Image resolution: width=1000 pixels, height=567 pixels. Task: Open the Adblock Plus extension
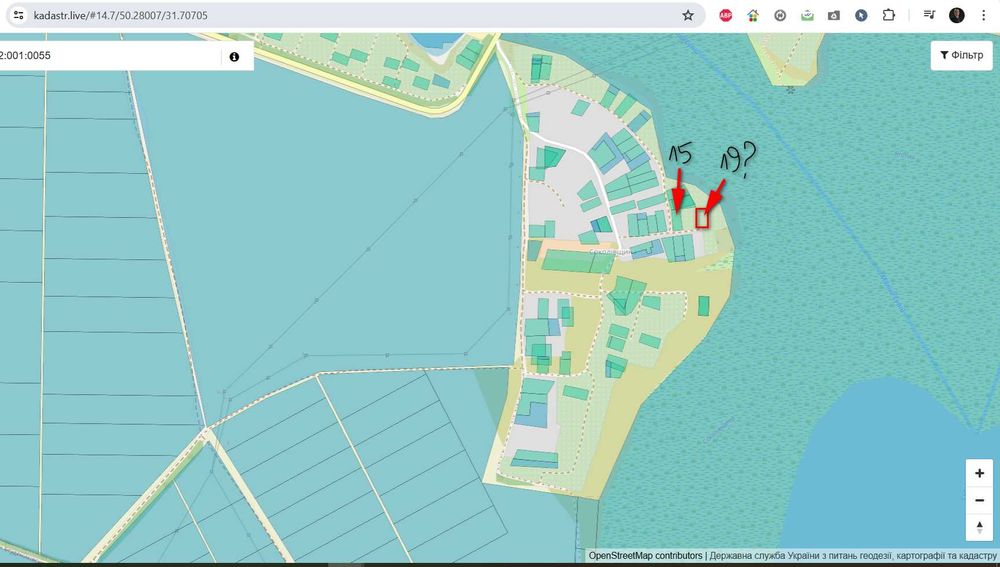[x=726, y=15]
